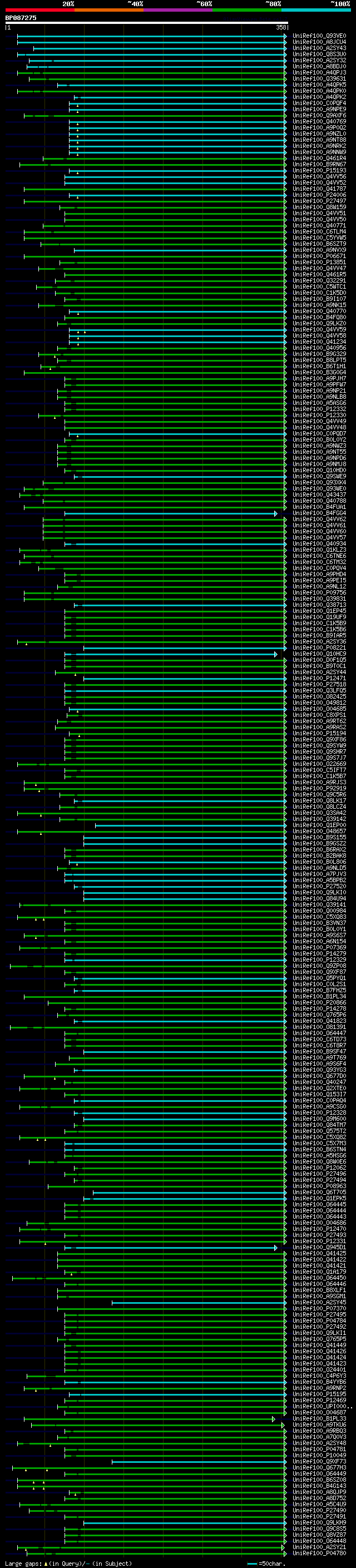Click the green ~80% identity color segment

click(x=247, y=10)
